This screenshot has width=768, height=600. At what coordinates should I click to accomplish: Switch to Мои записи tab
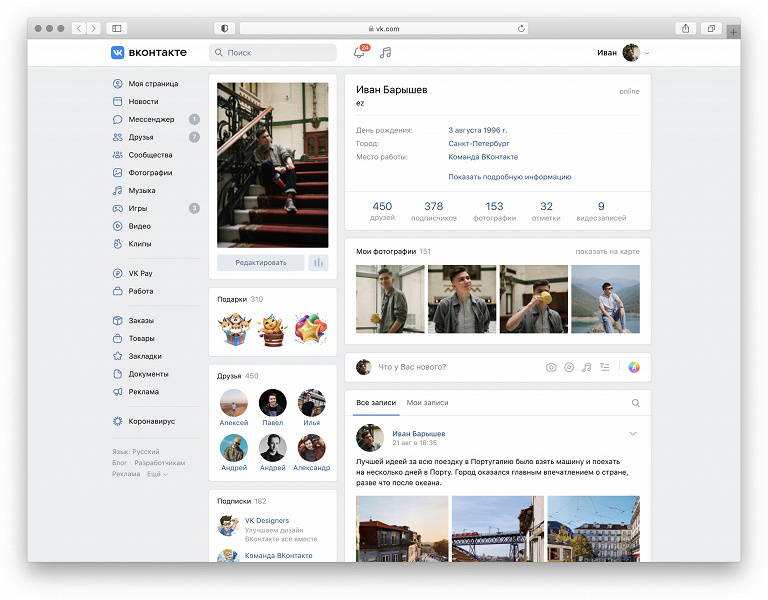tap(427, 403)
